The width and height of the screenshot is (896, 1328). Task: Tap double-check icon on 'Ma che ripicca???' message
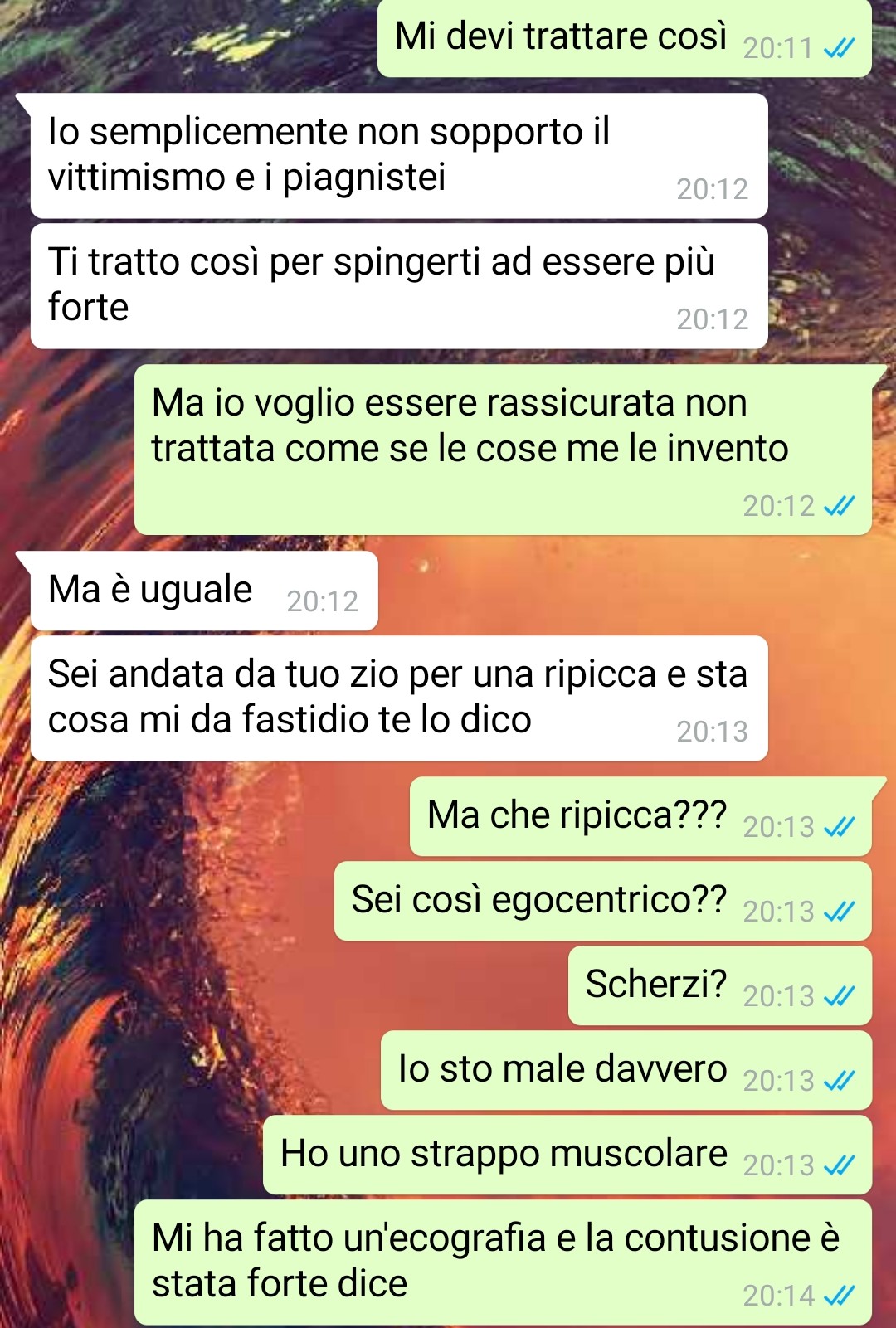point(839,827)
